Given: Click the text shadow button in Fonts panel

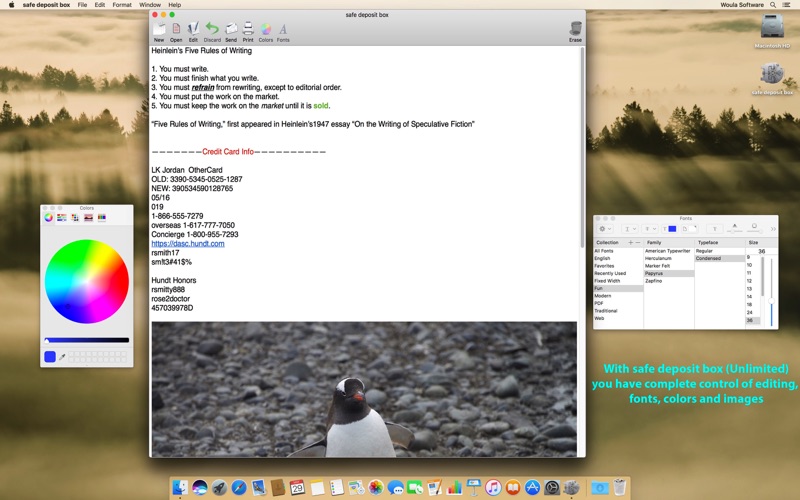Looking at the screenshot, I should 715,229.
